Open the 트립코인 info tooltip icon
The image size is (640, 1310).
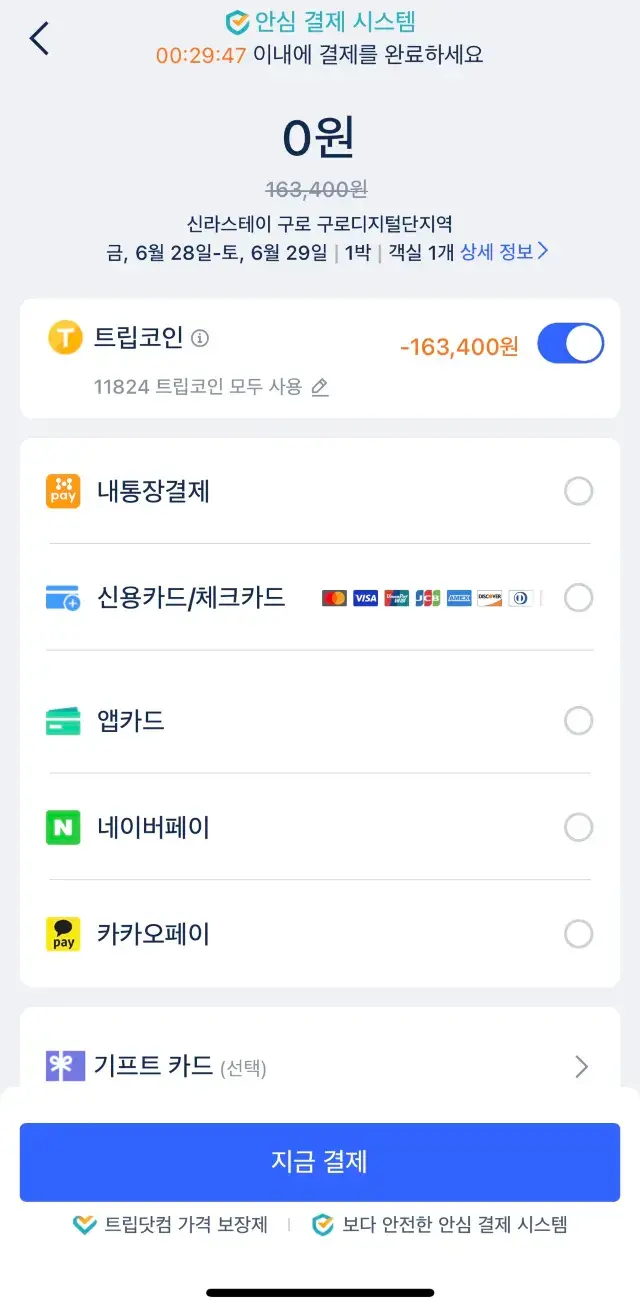(200, 338)
